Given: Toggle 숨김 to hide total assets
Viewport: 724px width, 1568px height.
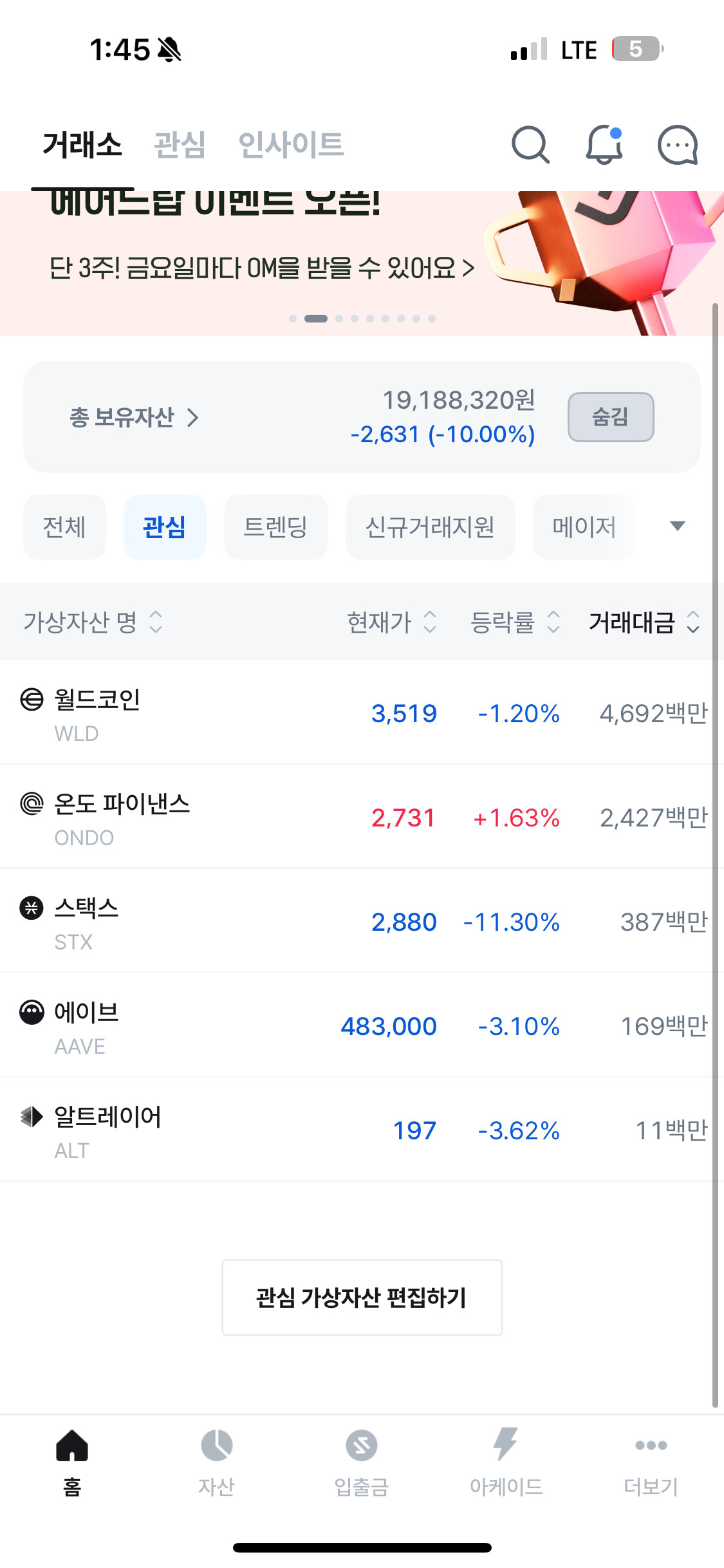Looking at the screenshot, I should 610,417.
